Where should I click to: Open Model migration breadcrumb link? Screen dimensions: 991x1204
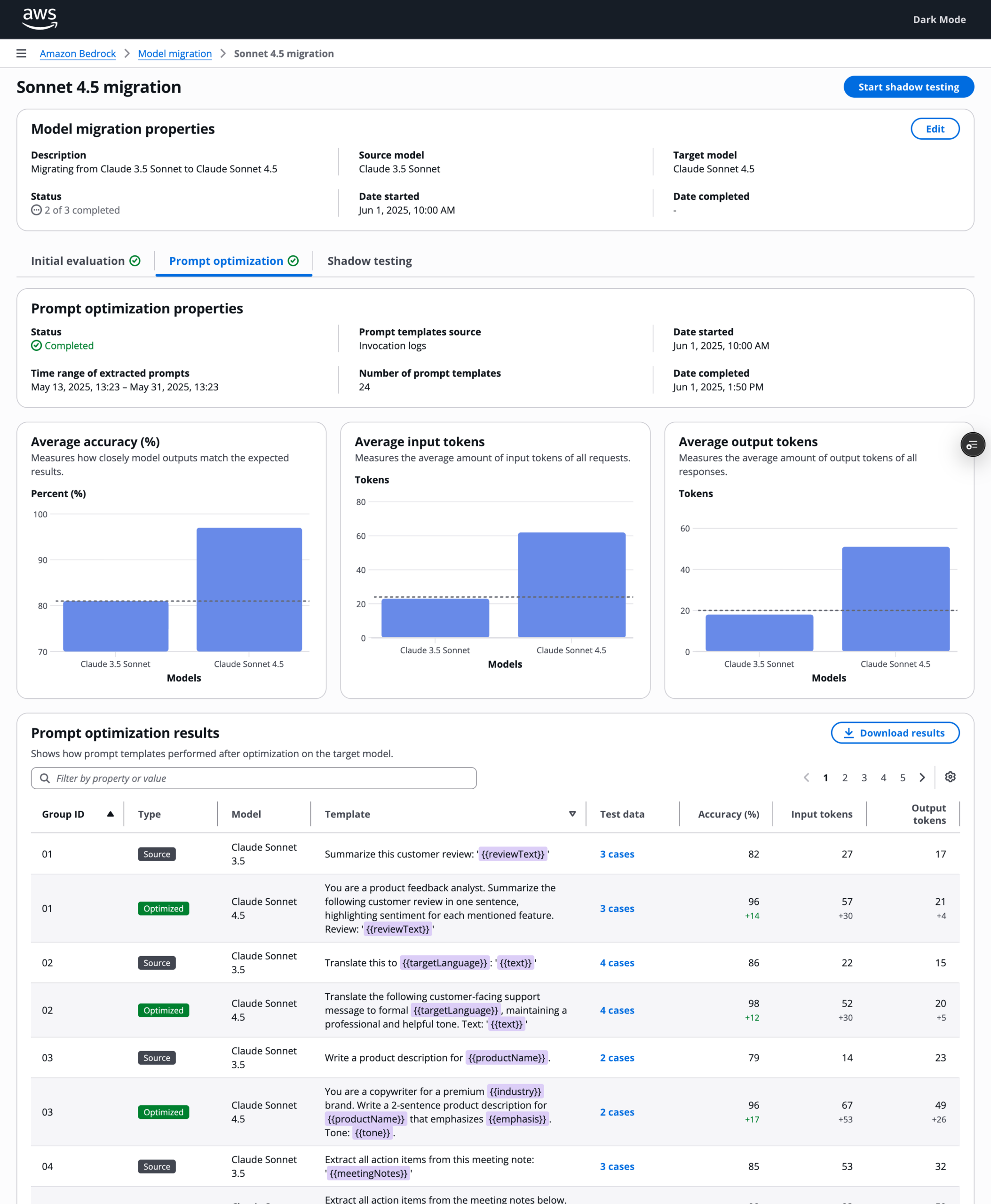click(x=174, y=54)
